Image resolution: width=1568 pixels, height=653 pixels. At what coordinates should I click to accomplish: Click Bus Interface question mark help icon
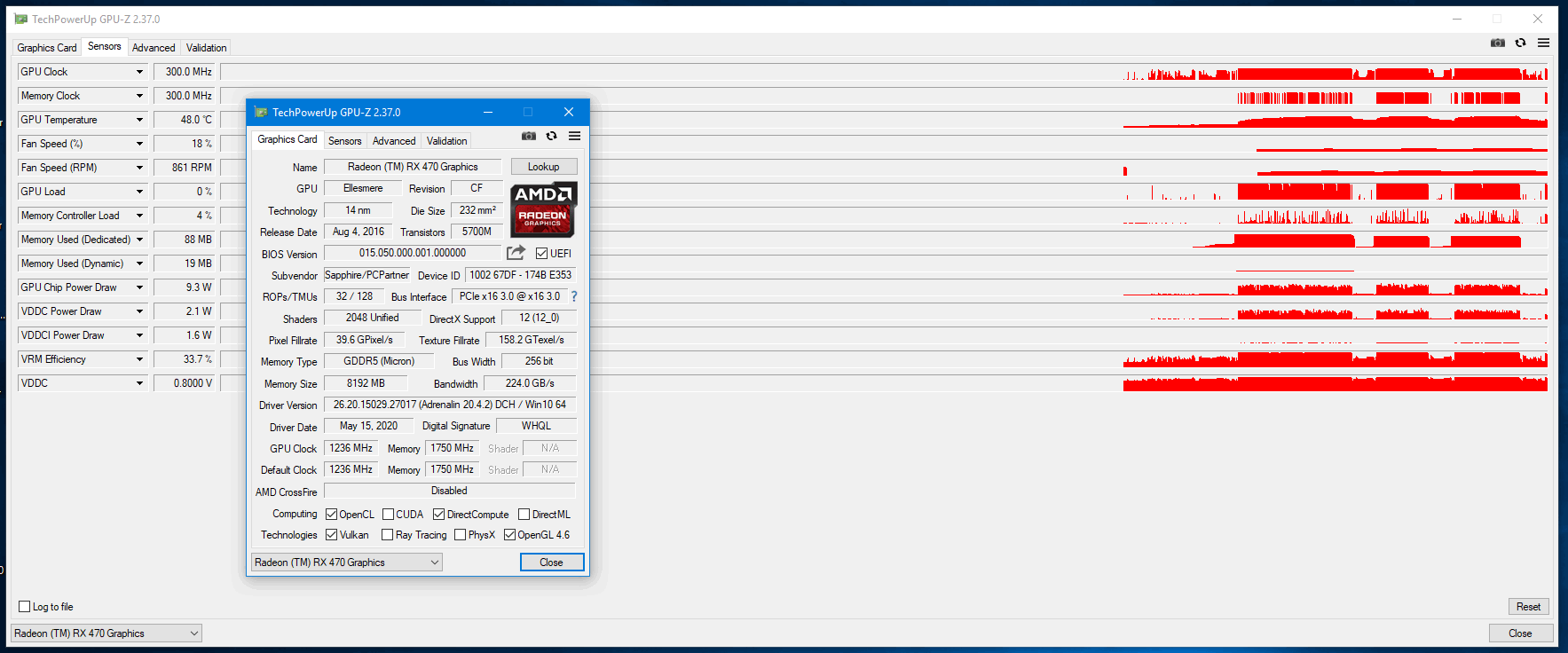574,296
